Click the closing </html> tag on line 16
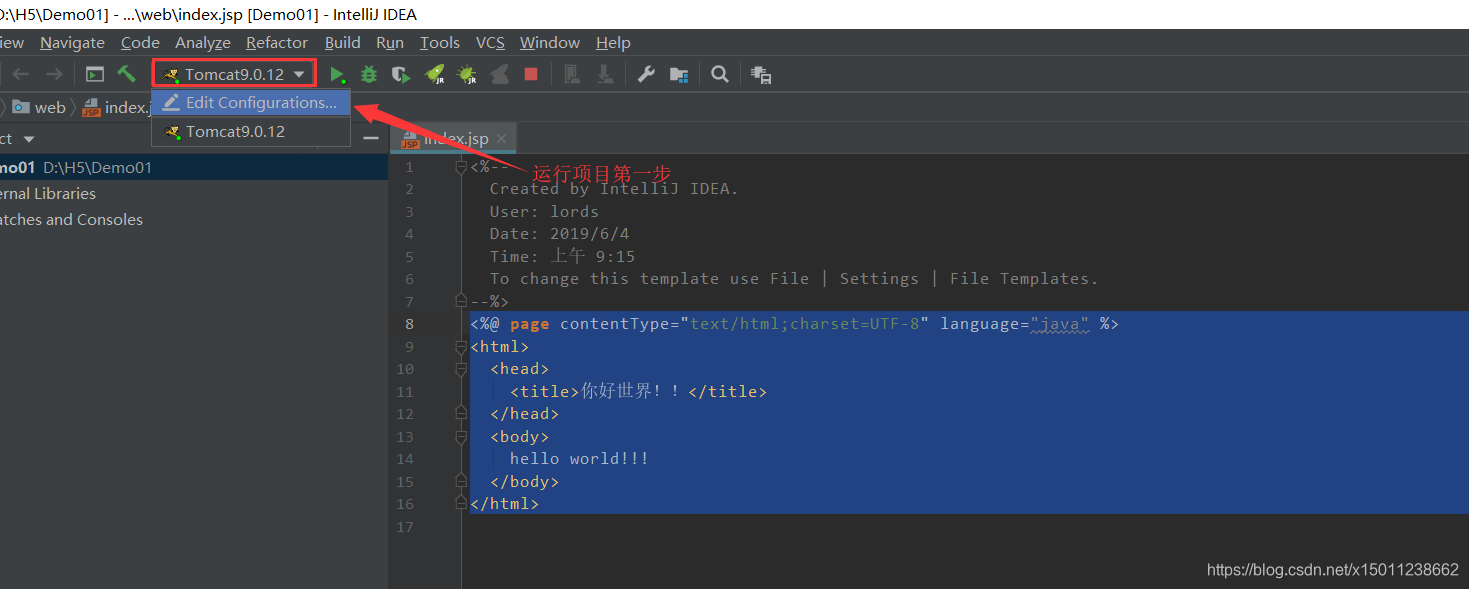This screenshot has width=1469, height=589. [x=504, y=504]
